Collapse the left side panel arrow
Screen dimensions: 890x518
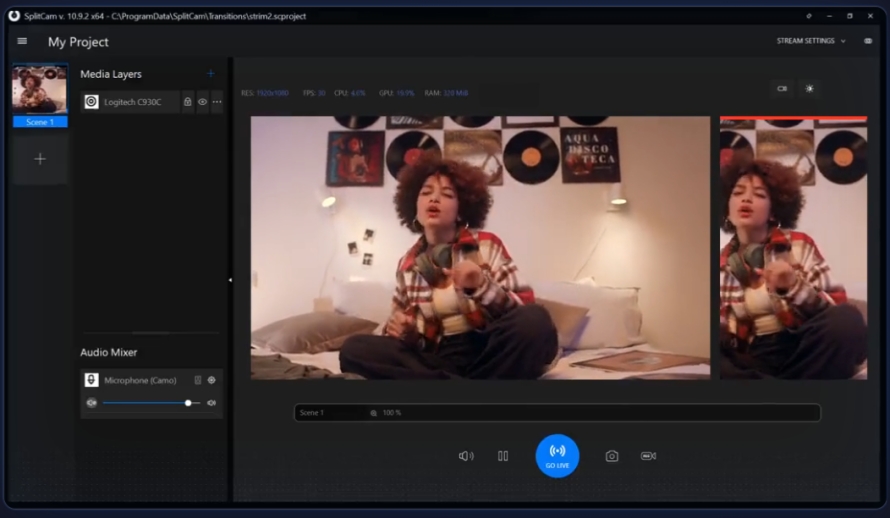coord(230,280)
